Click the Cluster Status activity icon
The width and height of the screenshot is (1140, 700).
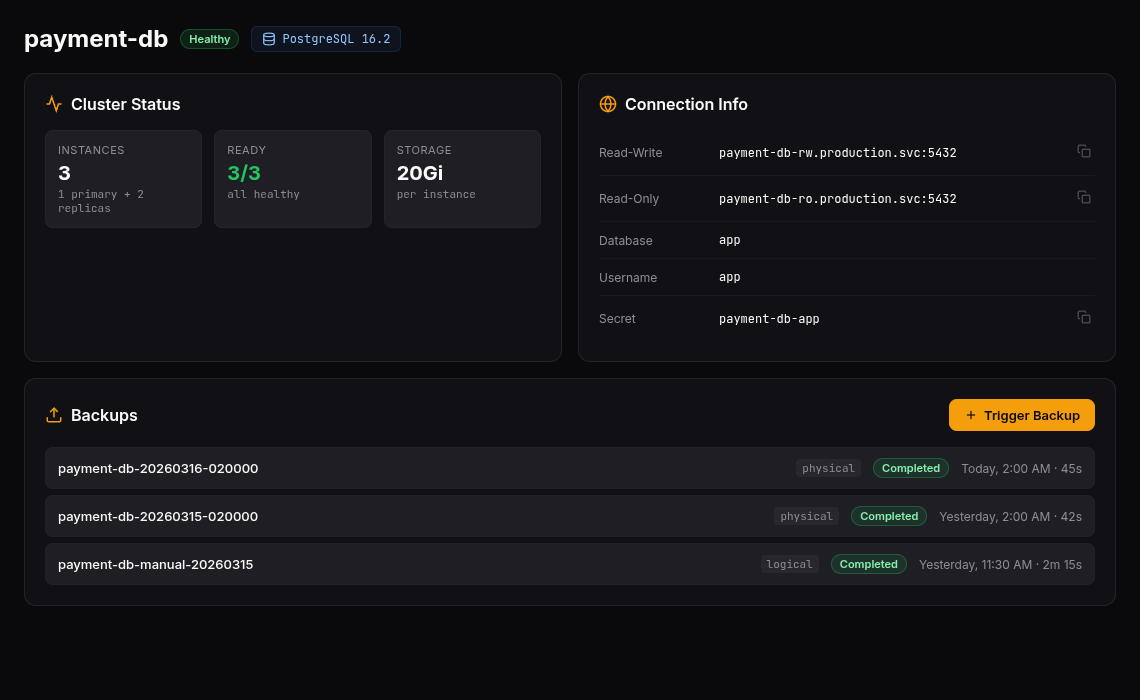tap(54, 104)
